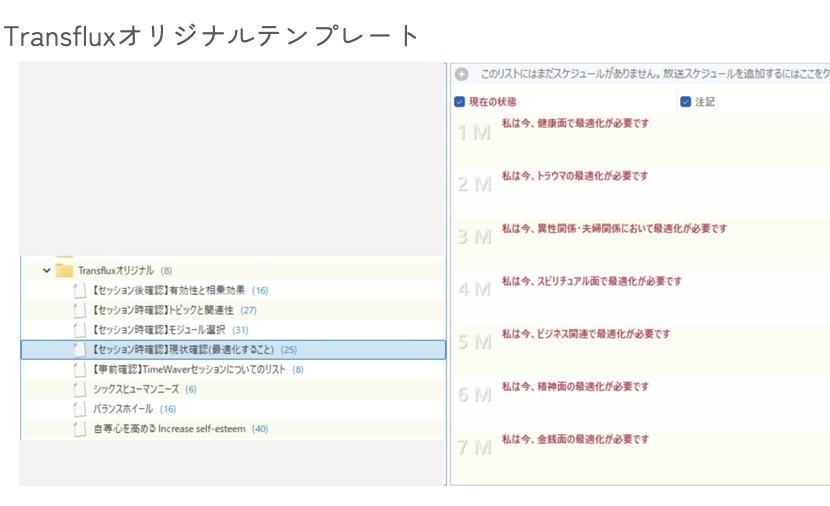Click the 1 M row number
This screenshot has height=506, width=830.
coord(474,133)
